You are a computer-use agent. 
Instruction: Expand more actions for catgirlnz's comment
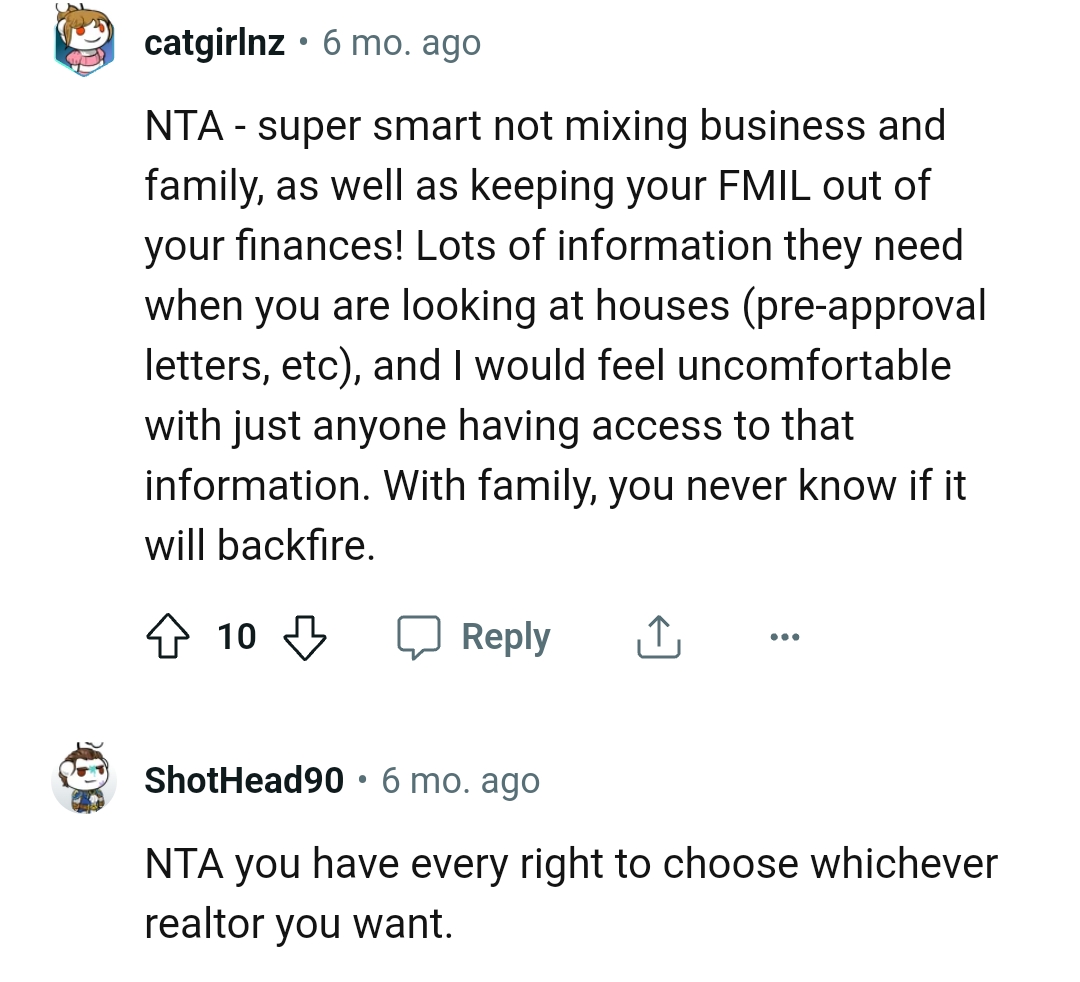(785, 636)
